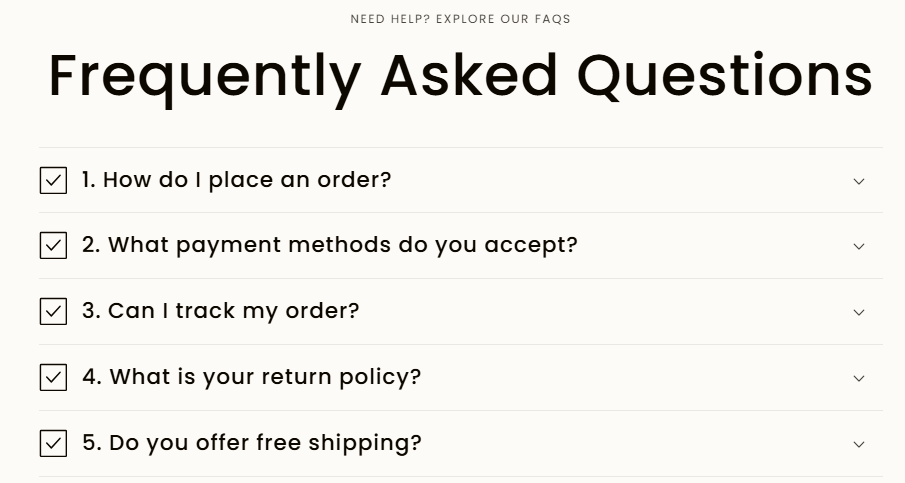Click the chevron arrow for the payment methods question
This screenshot has width=905, height=483.
pos(858,246)
